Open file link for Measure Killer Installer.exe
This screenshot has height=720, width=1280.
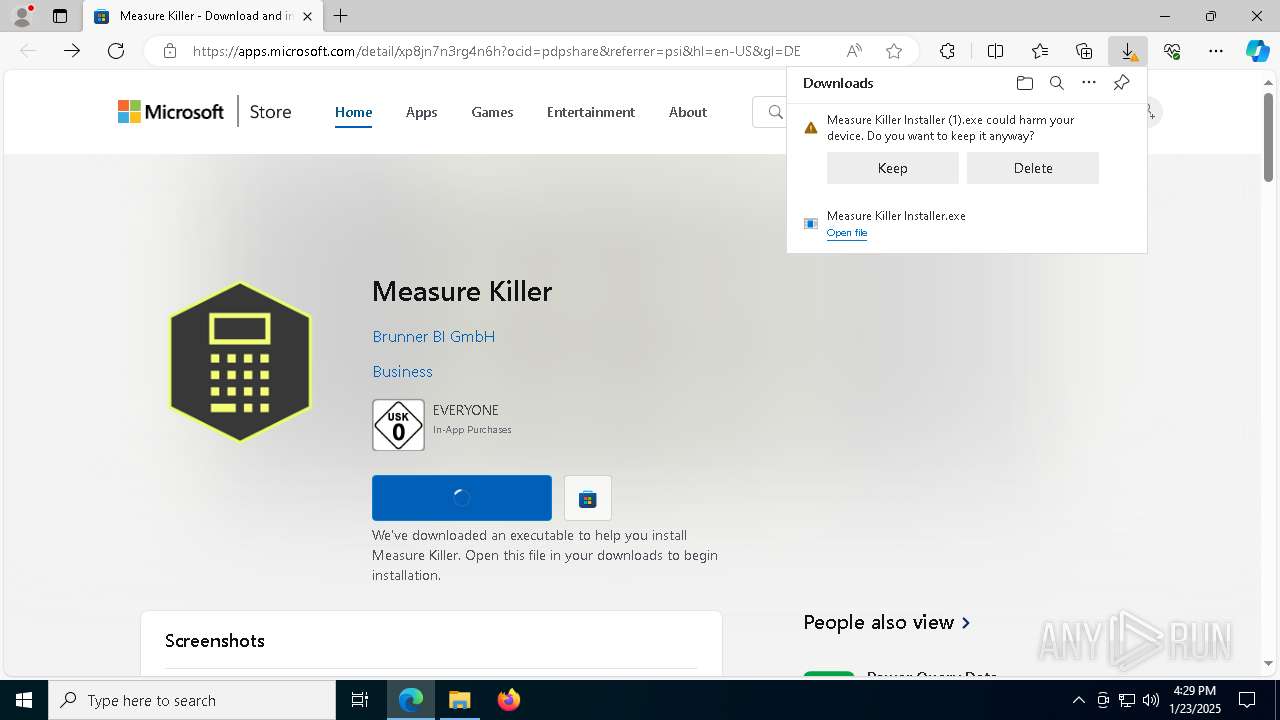[x=847, y=233]
